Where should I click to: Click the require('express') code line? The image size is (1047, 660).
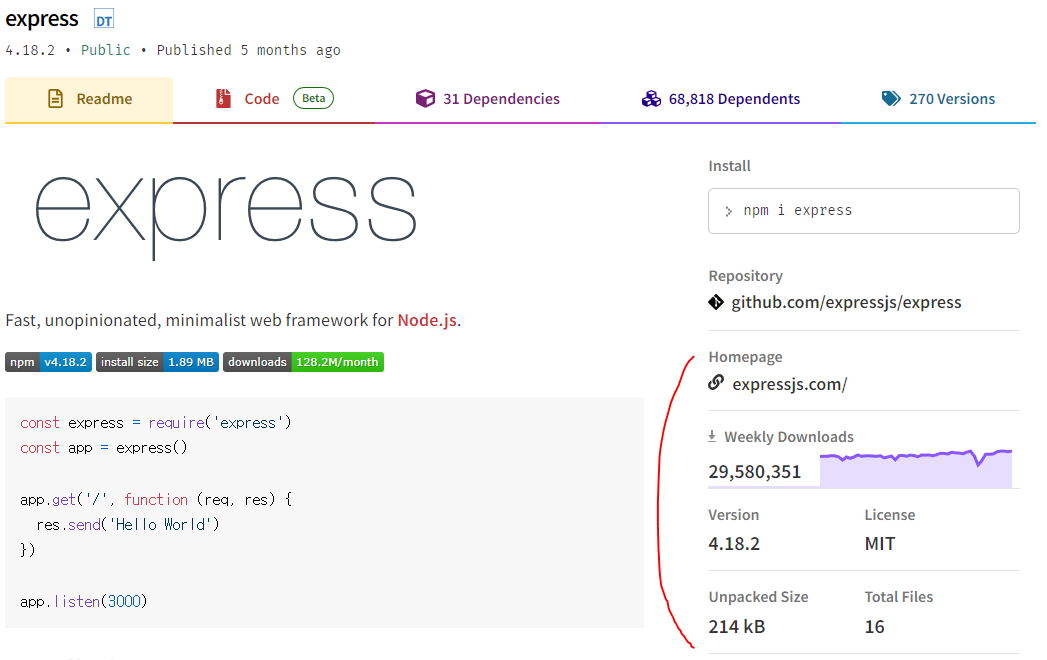pyautogui.click(x=156, y=423)
